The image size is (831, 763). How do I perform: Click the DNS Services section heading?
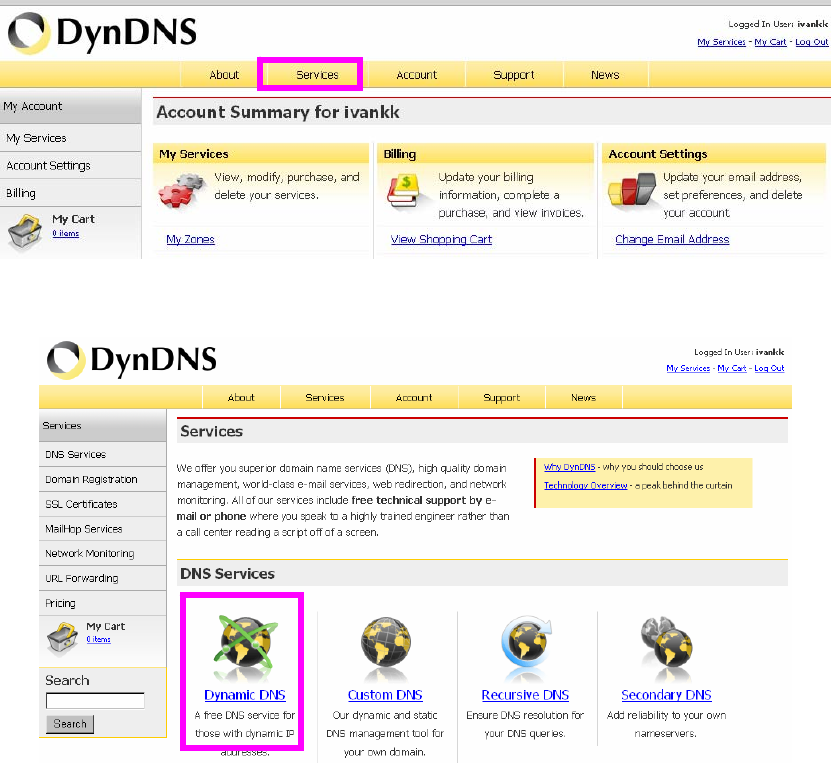click(x=227, y=574)
